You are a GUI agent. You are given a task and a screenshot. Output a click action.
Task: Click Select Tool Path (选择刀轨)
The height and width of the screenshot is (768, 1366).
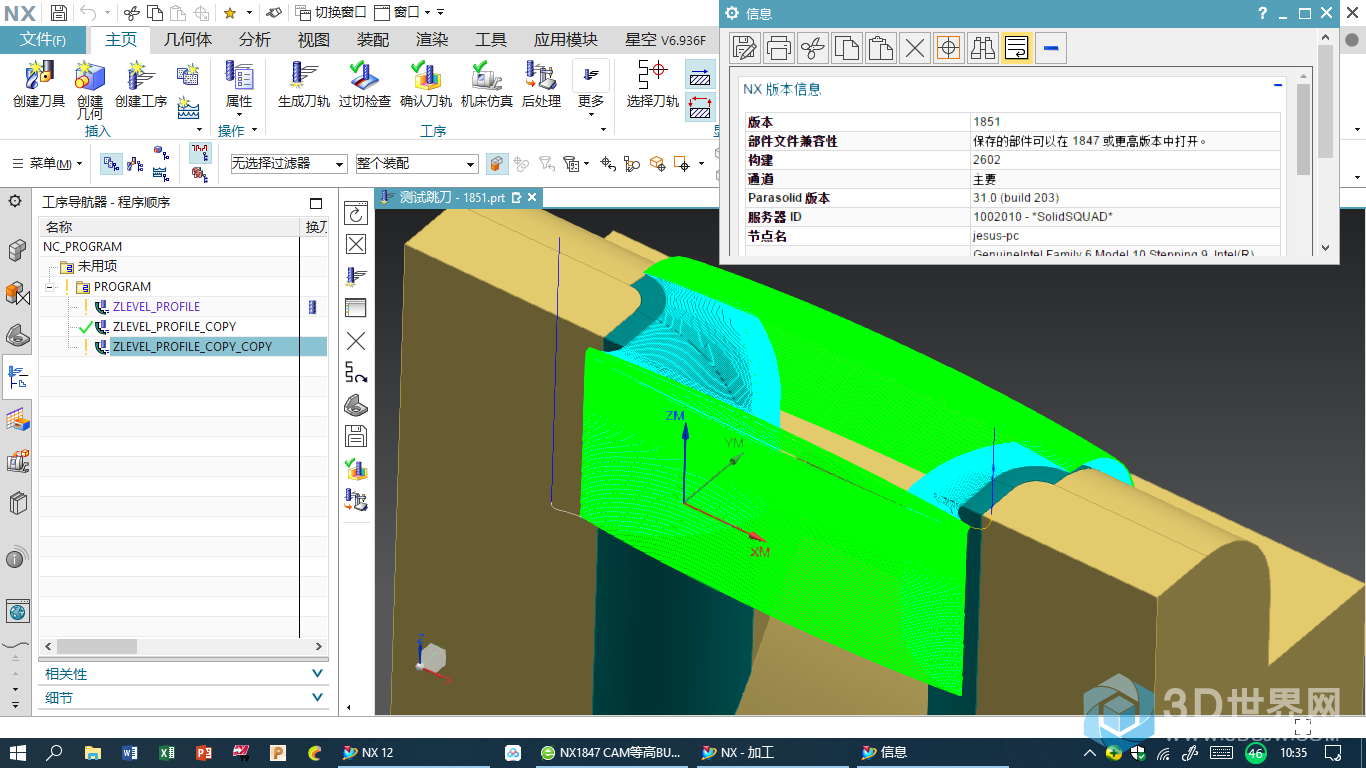pos(653,84)
